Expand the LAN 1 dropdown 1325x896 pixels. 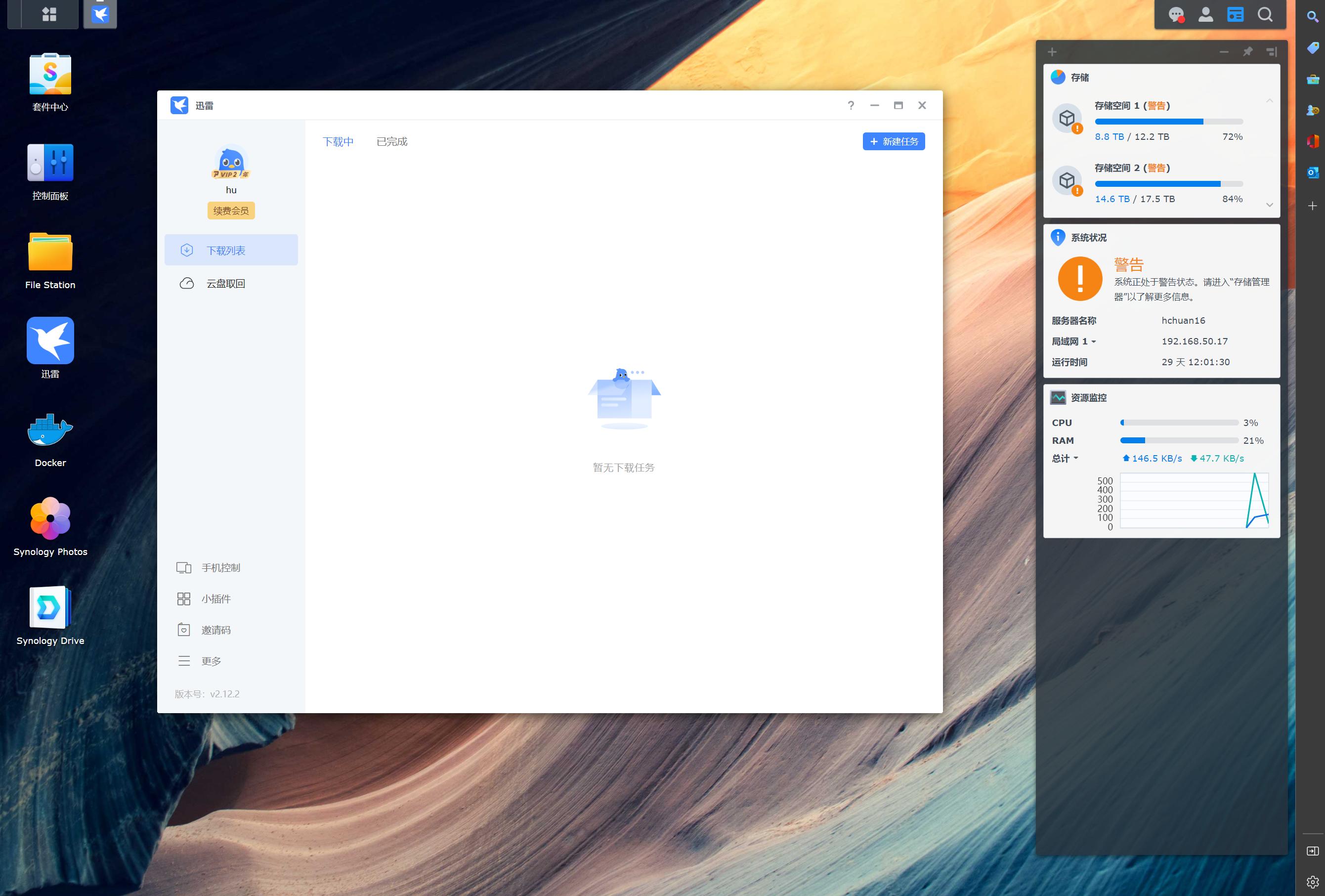click(1093, 342)
